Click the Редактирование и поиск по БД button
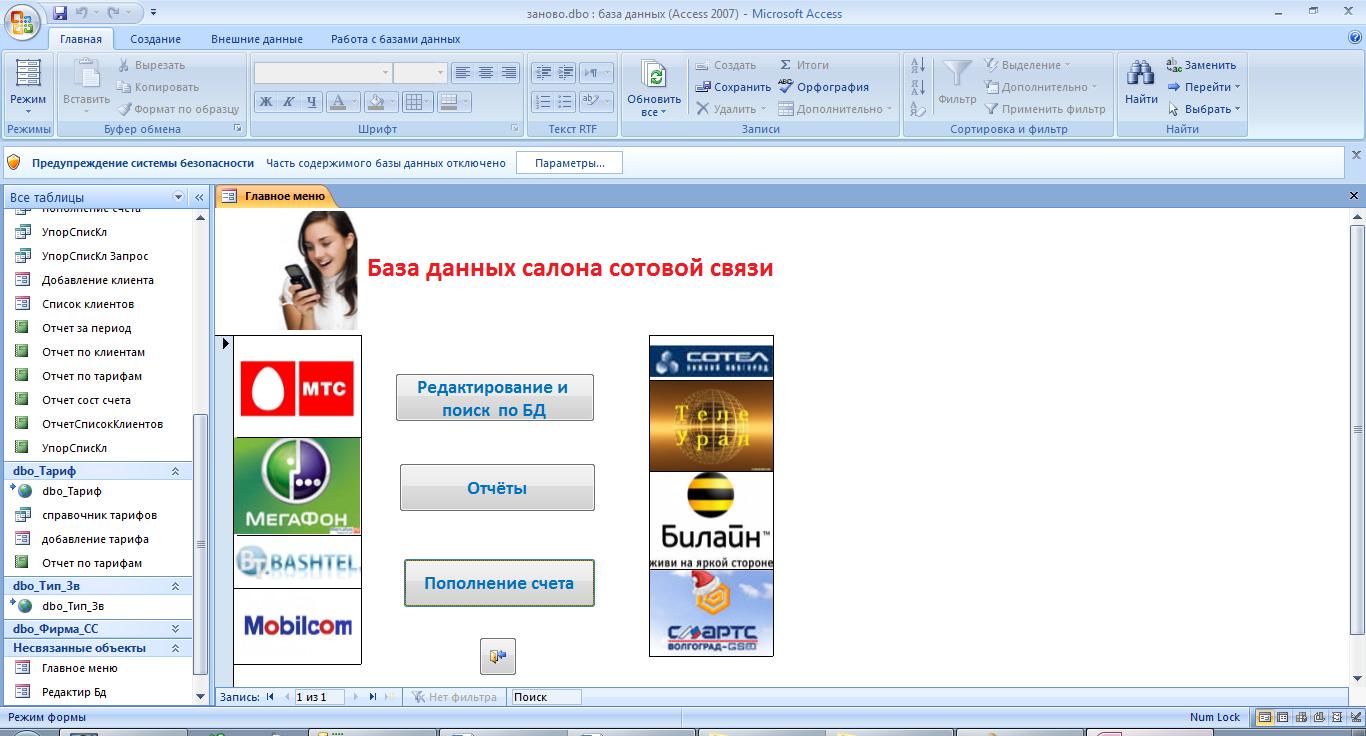The image size is (1366, 736). [495, 398]
